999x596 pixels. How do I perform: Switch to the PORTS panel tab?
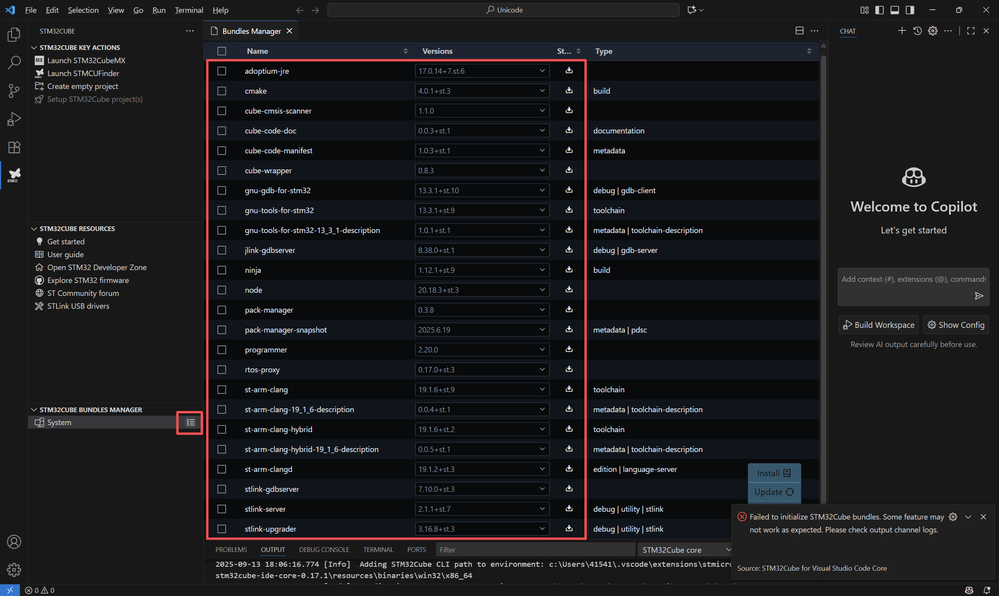tap(417, 549)
